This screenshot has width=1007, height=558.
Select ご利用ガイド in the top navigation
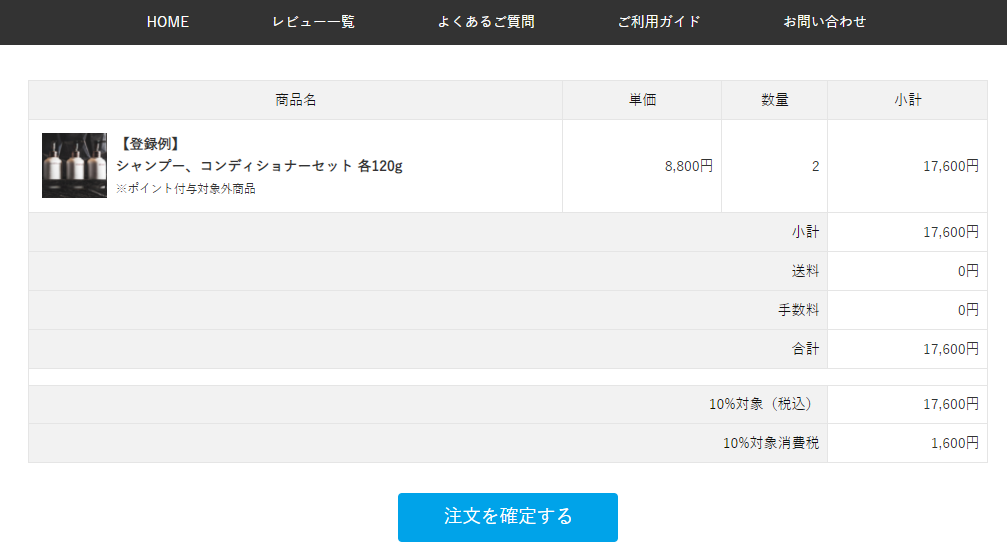659,22
